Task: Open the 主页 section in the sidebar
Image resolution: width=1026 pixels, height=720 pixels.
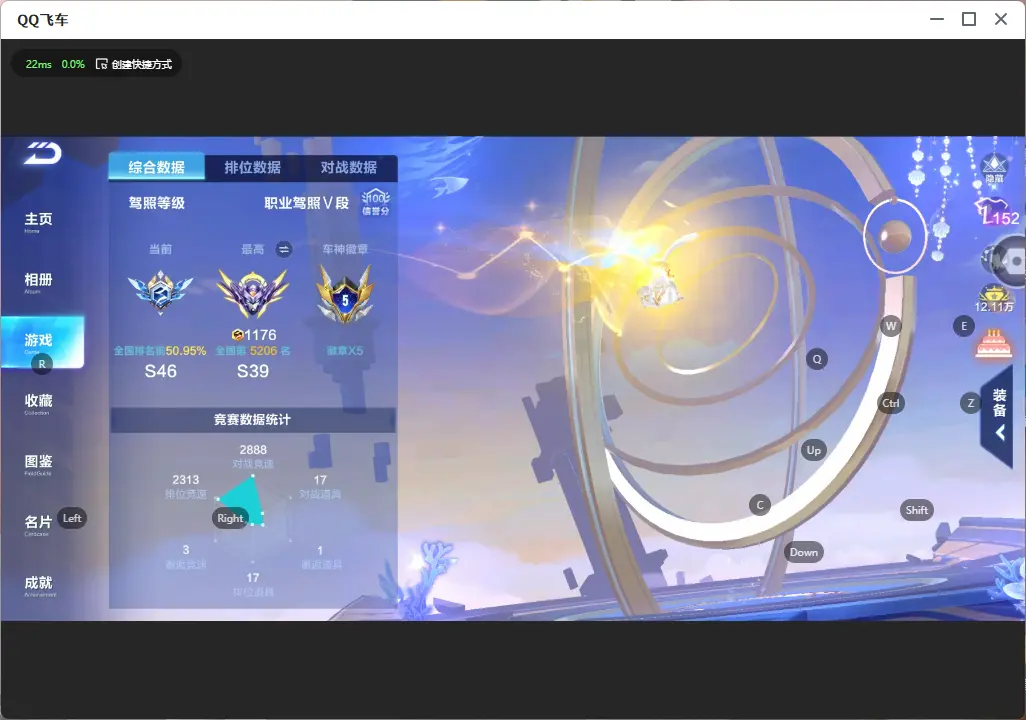Action: click(x=39, y=222)
